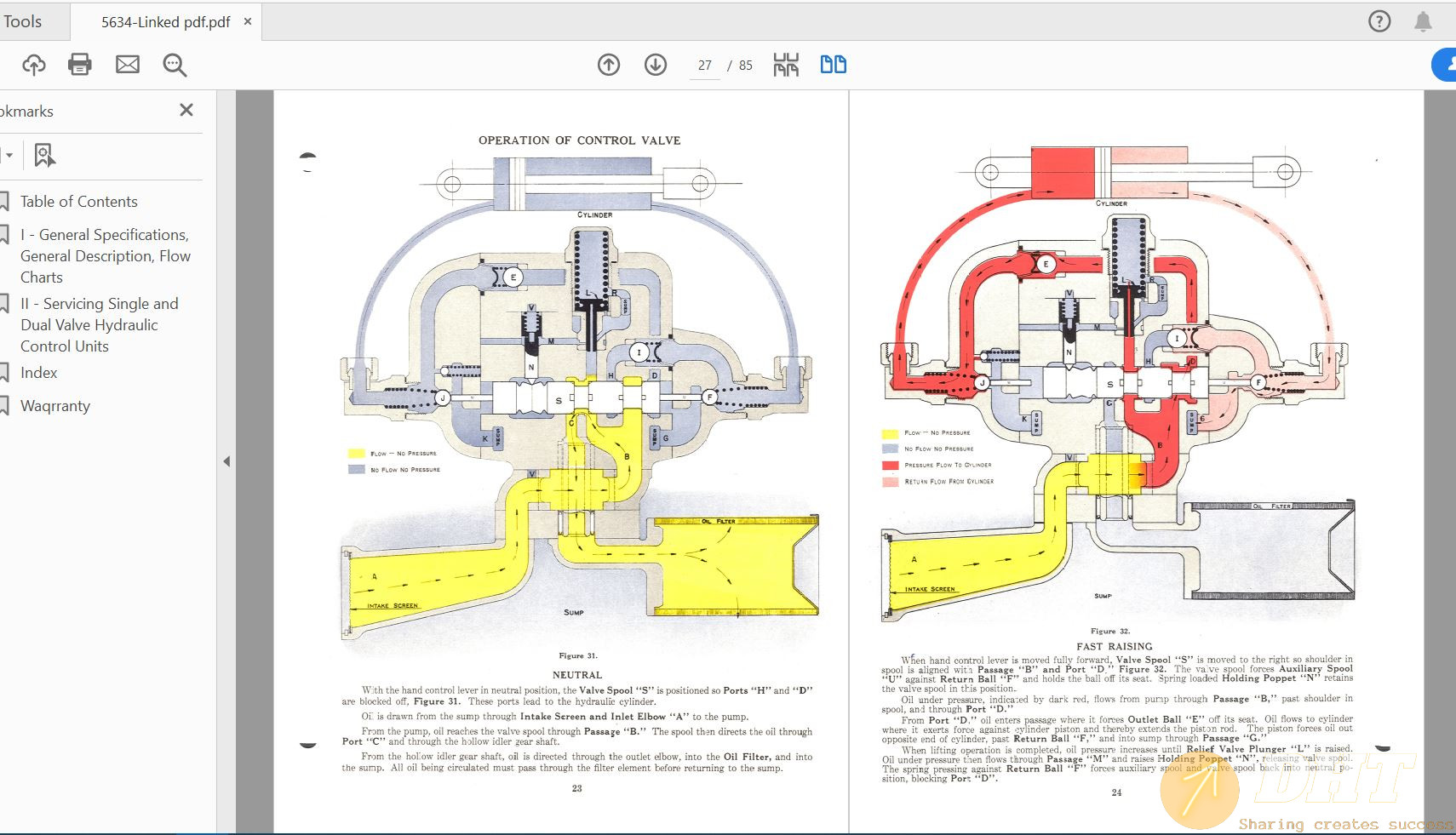Screen dimensions: 1456x835
Task: Click the OPERATION OF CONTROL VALVE heading
Action: coord(579,140)
